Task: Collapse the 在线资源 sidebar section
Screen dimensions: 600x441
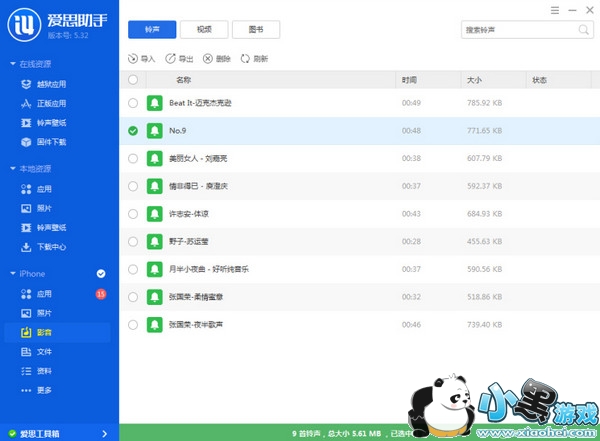Action: pos(12,64)
